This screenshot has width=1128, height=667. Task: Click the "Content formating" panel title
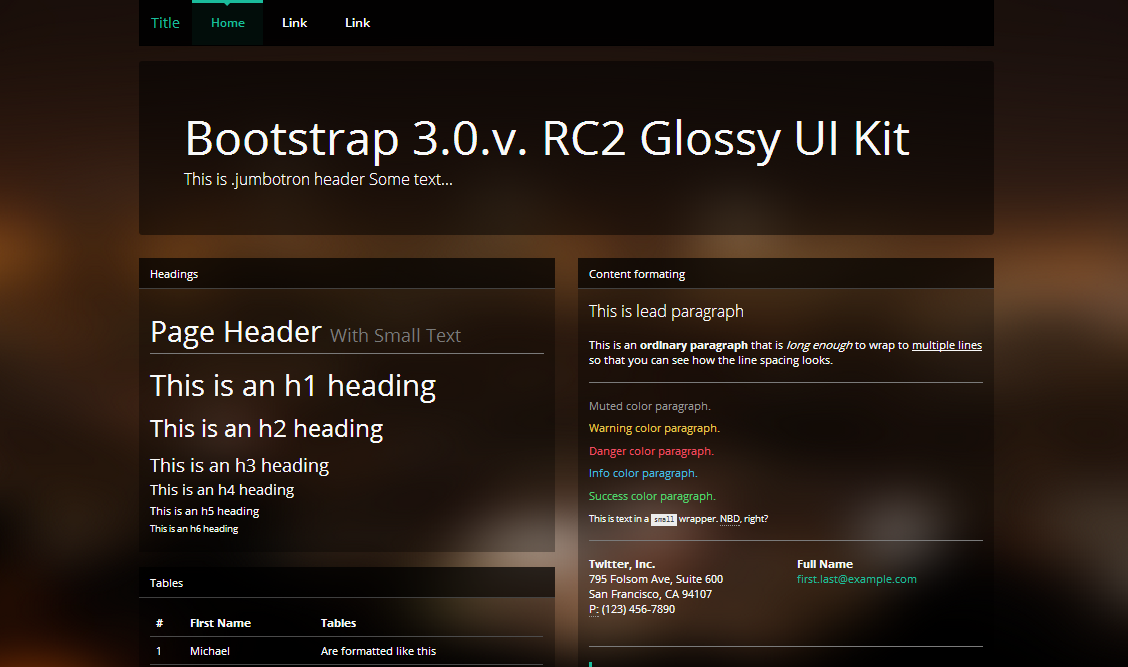[x=637, y=274]
